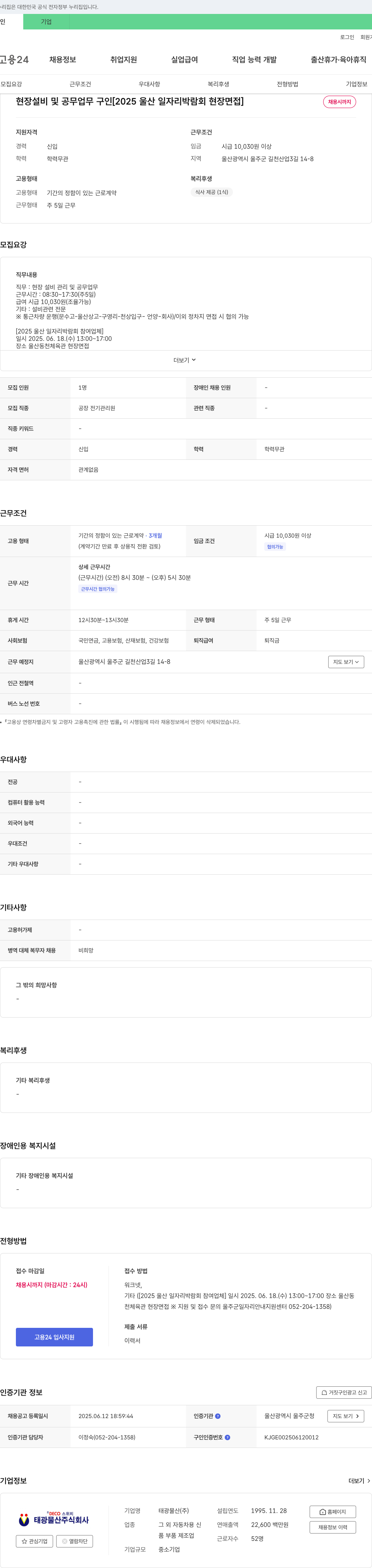Expand 지도 보기 next to 근무 예정지
The height and width of the screenshot is (1568, 372).
[346, 662]
